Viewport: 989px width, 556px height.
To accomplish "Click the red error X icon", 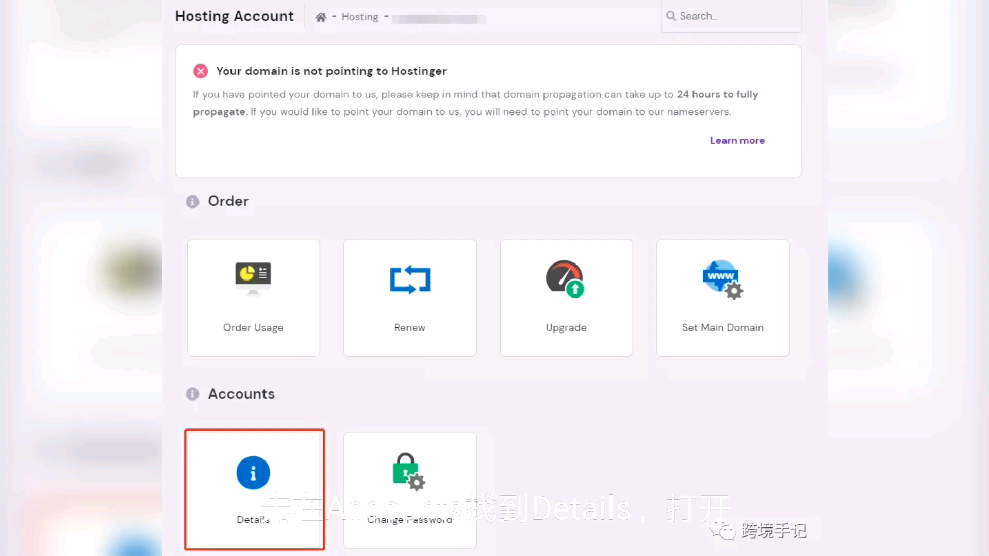I will coord(201,71).
